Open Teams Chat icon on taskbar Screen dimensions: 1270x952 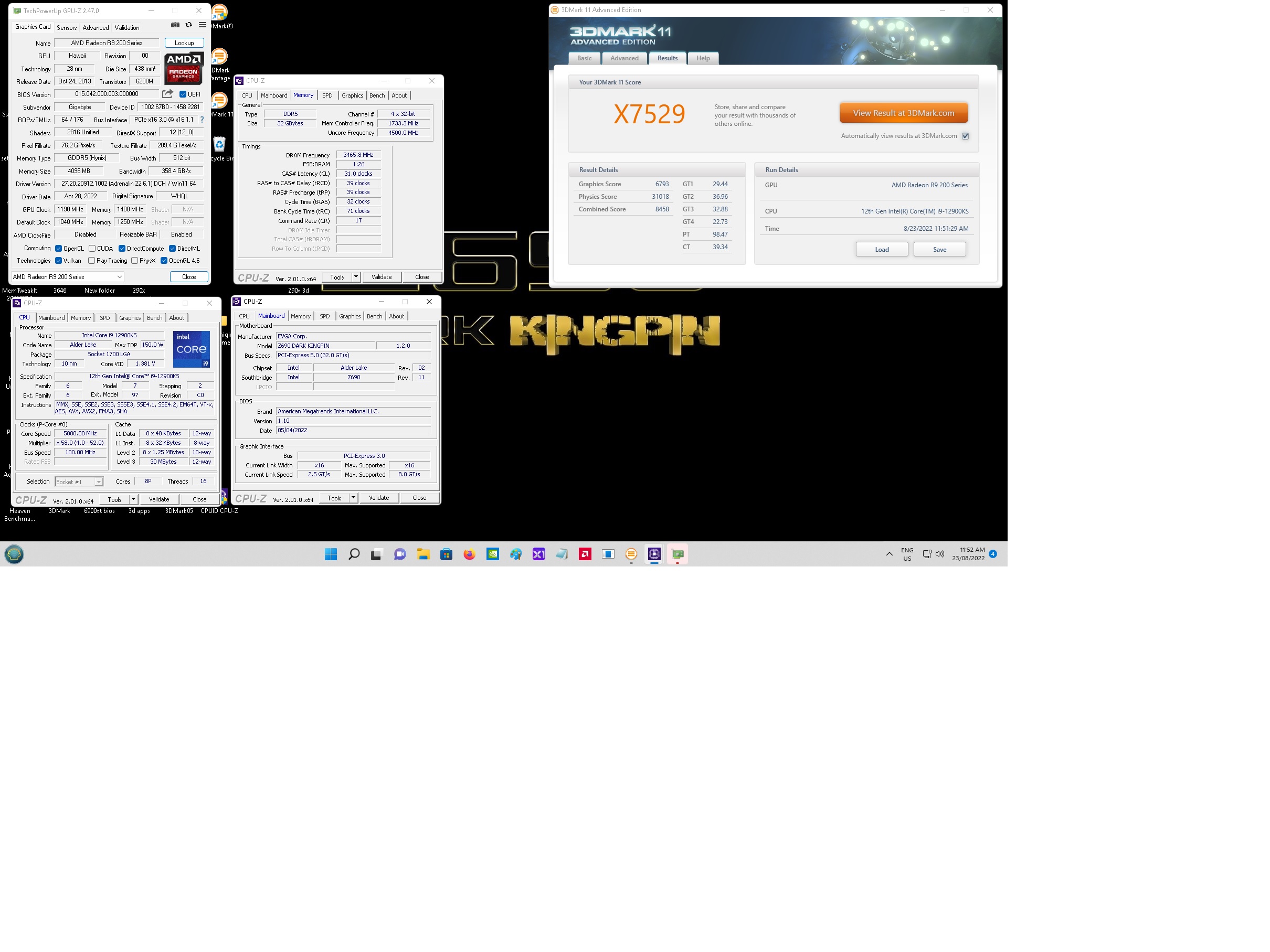pyautogui.click(x=400, y=554)
